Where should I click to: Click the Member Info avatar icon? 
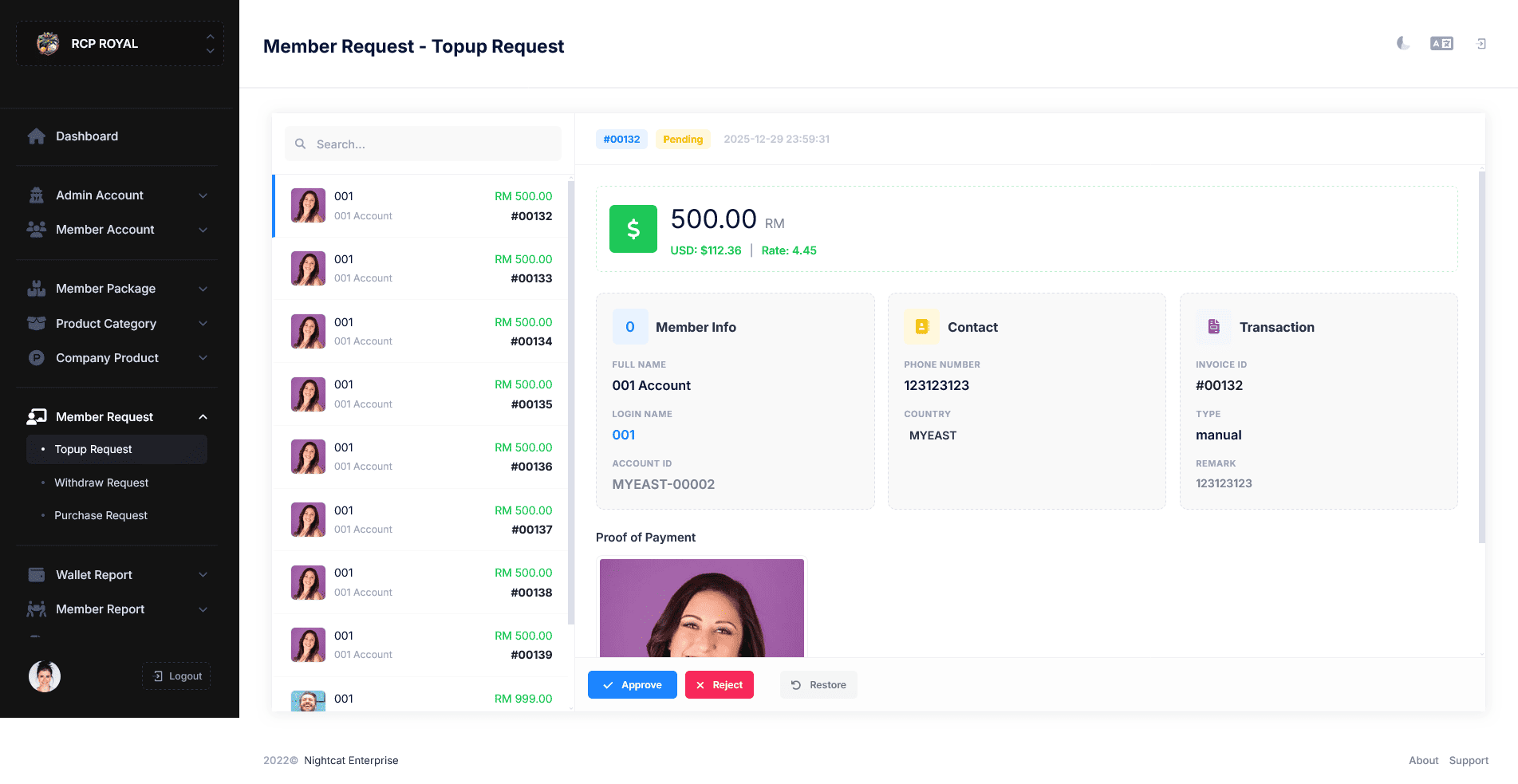tap(630, 327)
